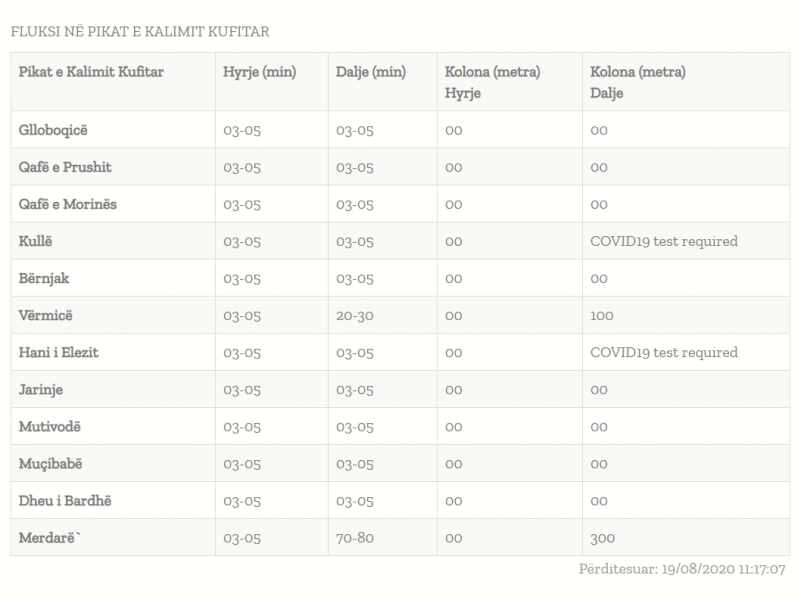Click 'COVID19 test required' in the Kullë row
The image size is (801, 600).
click(x=664, y=241)
